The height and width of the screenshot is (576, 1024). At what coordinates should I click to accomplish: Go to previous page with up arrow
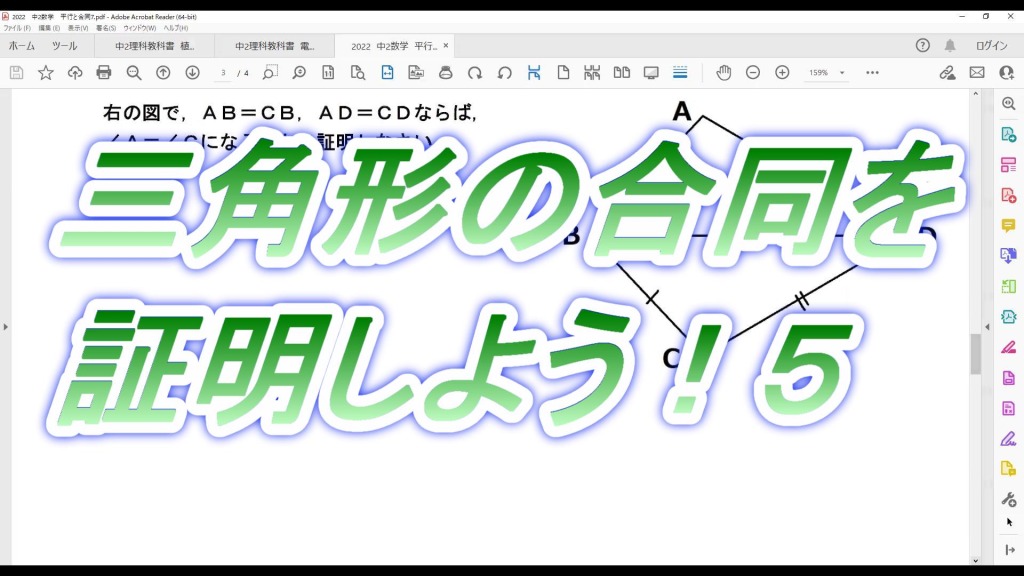point(163,73)
